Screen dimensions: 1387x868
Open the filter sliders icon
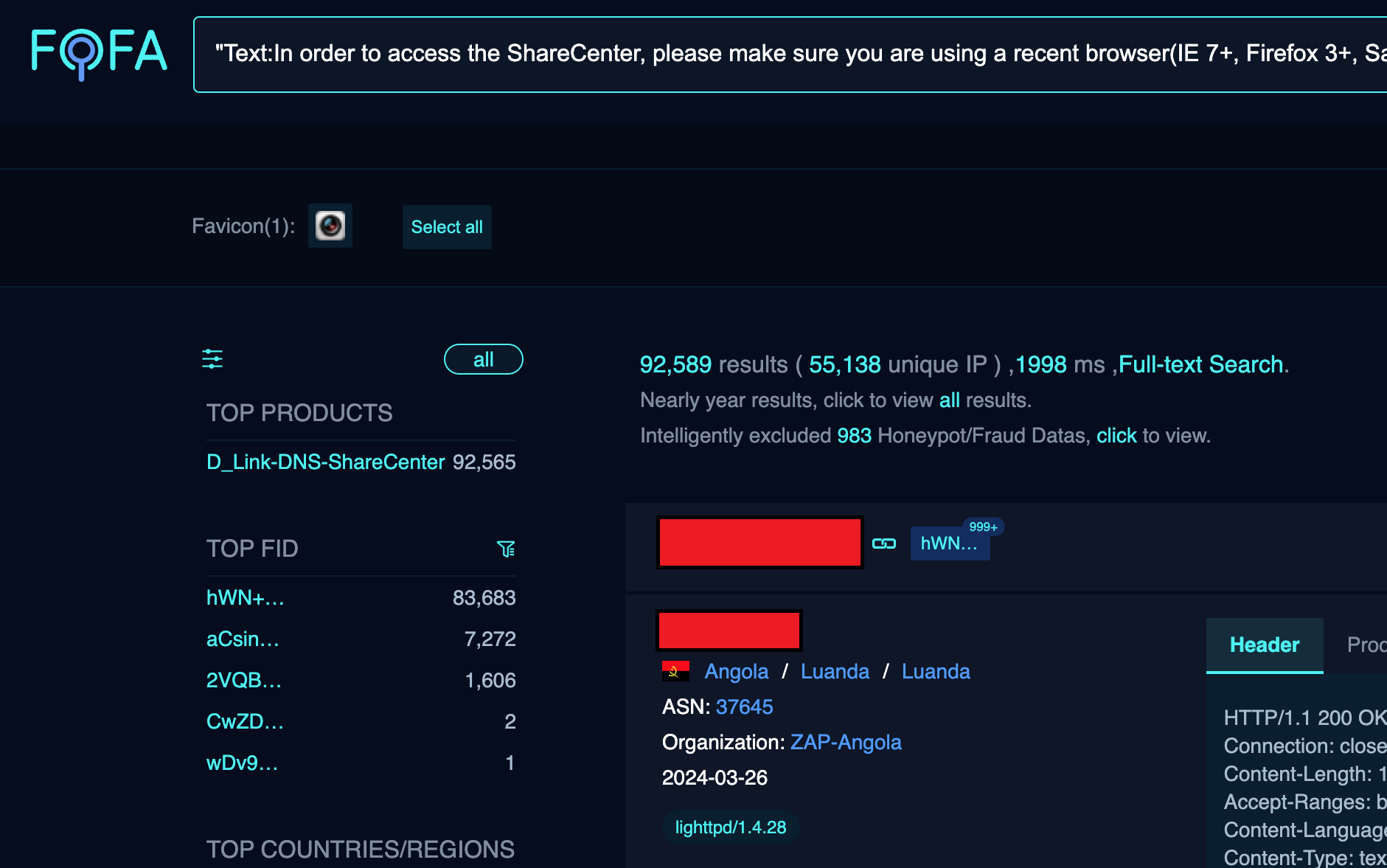(212, 359)
